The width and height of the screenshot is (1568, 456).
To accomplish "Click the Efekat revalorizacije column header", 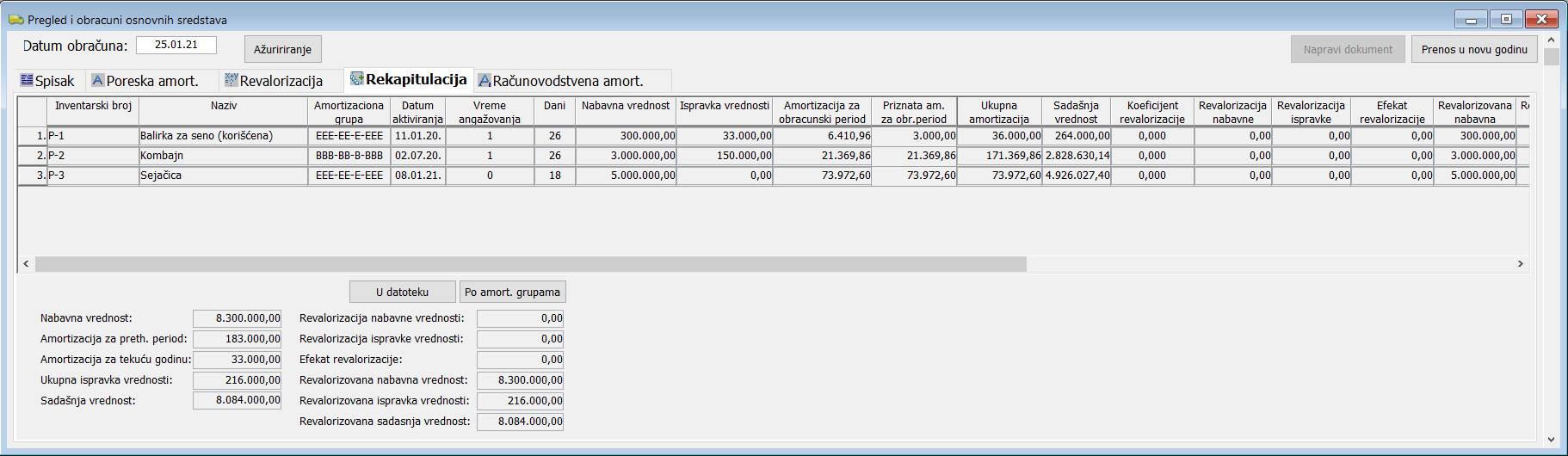I will point(1392,112).
